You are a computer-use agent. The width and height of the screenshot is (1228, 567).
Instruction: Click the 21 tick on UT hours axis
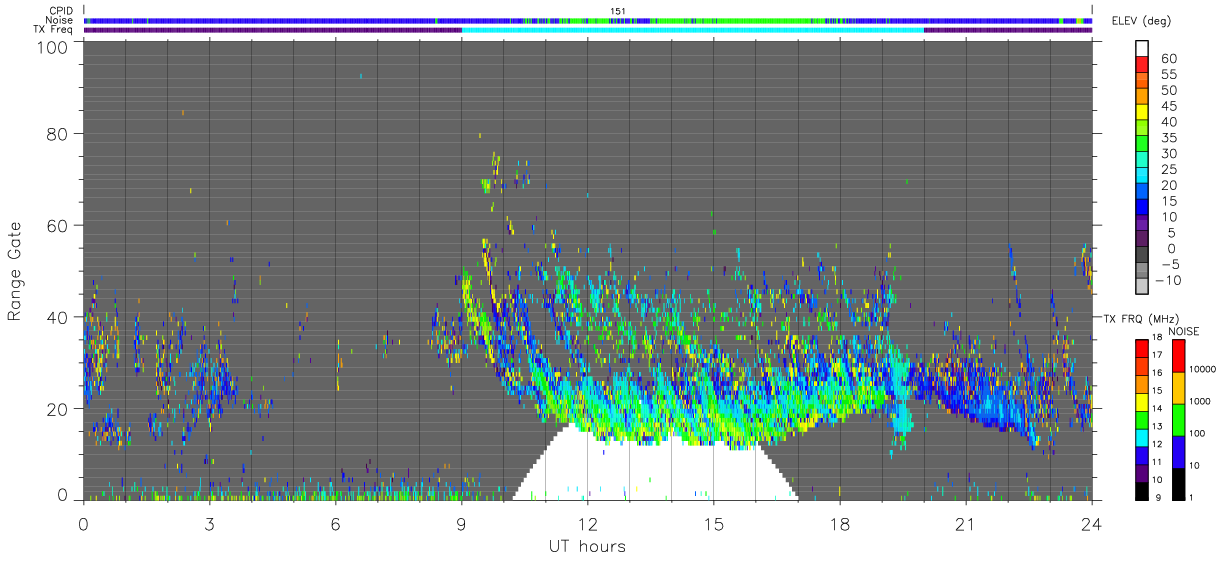coord(966,523)
